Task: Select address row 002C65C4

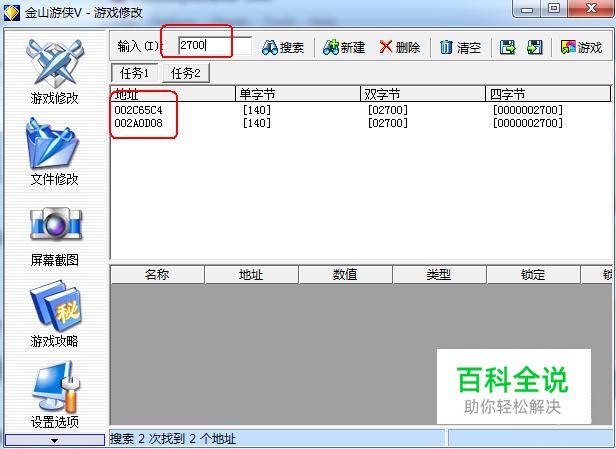Action: [x=138, y=110]
